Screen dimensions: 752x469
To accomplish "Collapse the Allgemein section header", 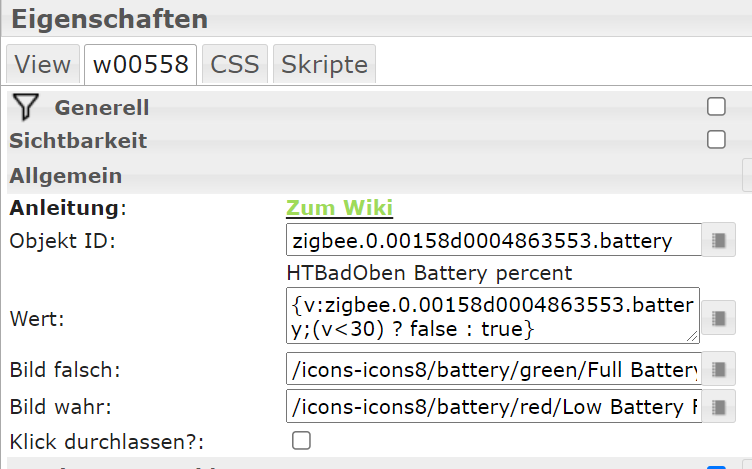I will click(66, 175).
